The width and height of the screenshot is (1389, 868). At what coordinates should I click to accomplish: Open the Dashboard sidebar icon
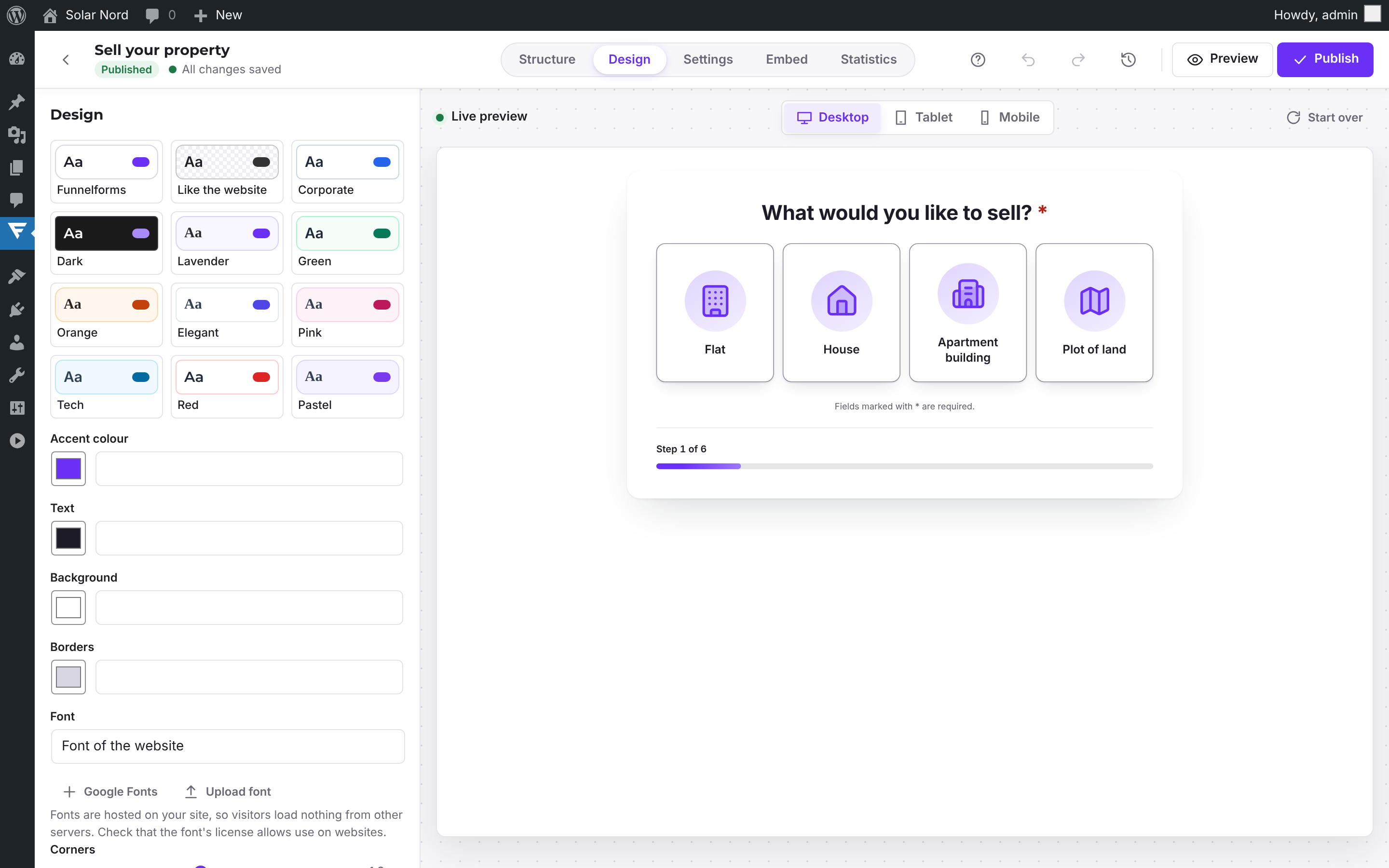tap(17, 58)
